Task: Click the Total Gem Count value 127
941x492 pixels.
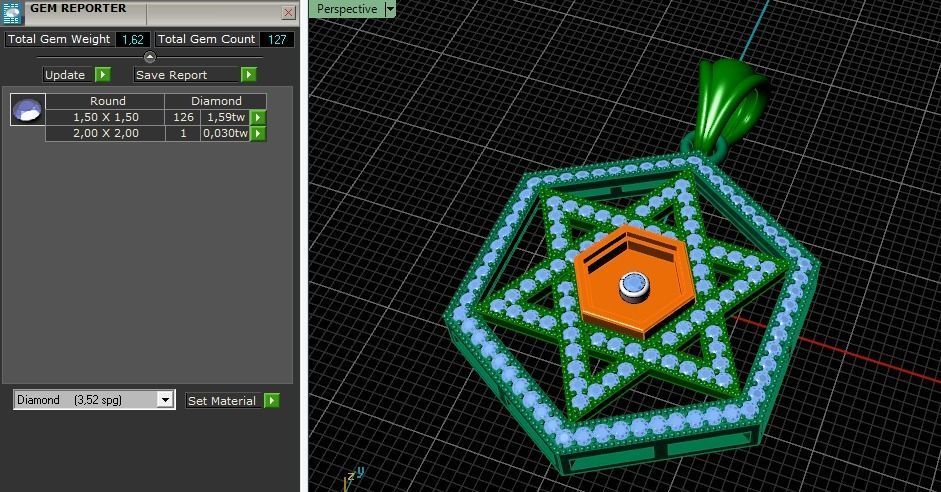Action: [277, 40]
